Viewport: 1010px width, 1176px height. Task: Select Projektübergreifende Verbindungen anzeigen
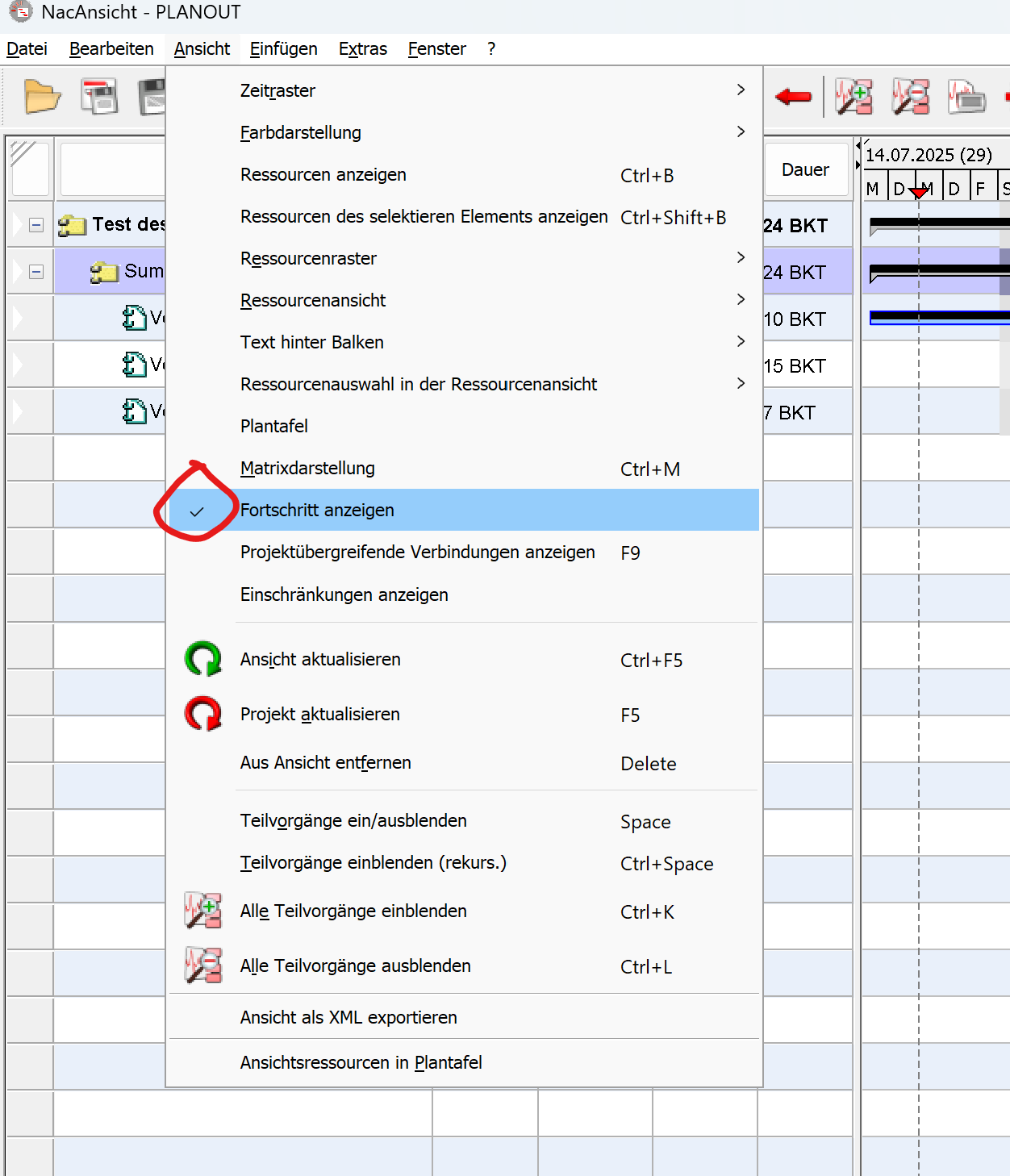pos(464,552)
